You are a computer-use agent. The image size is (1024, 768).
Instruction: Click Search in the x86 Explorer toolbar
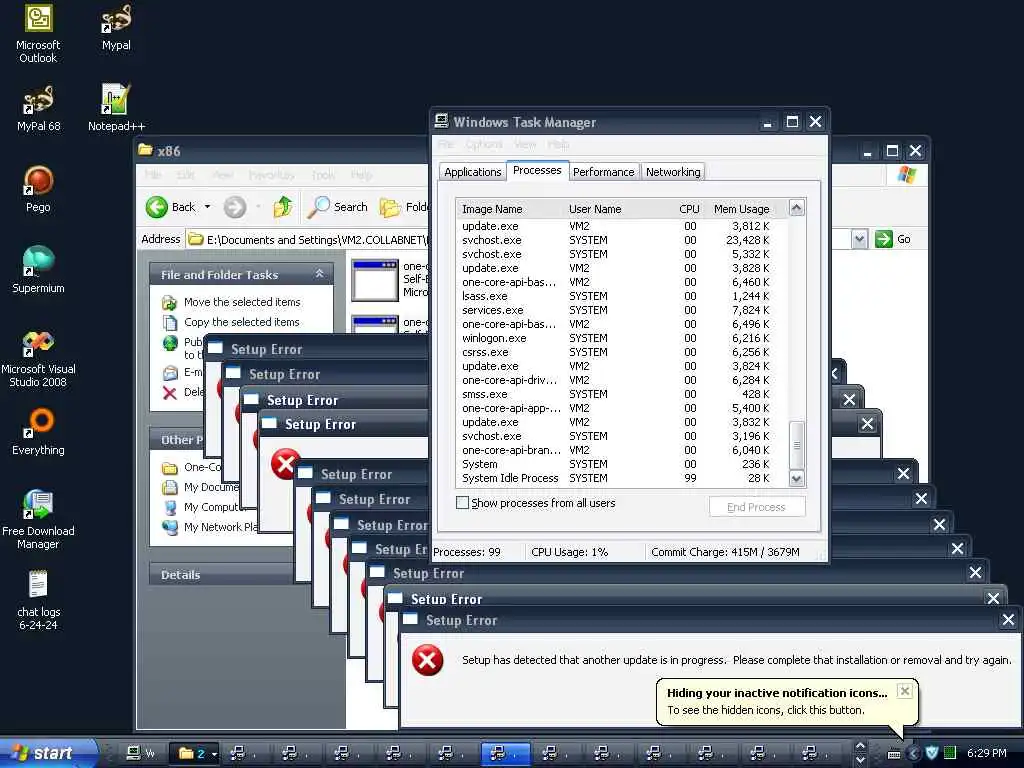tap(338, 207)
